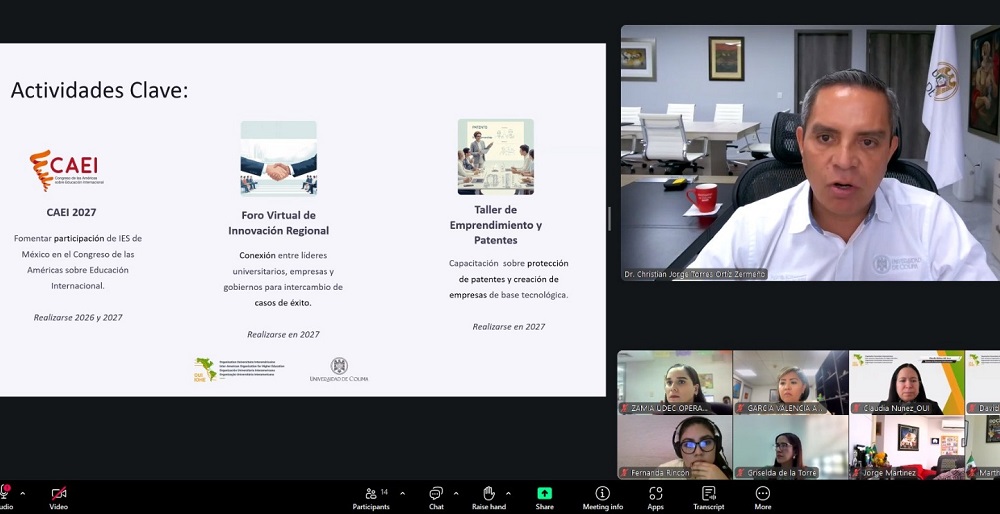This screenshot has width=1000, height=514.
Task: Select the speaker video of Dr. Christian Jorge Torres
Action: point(809,153)
